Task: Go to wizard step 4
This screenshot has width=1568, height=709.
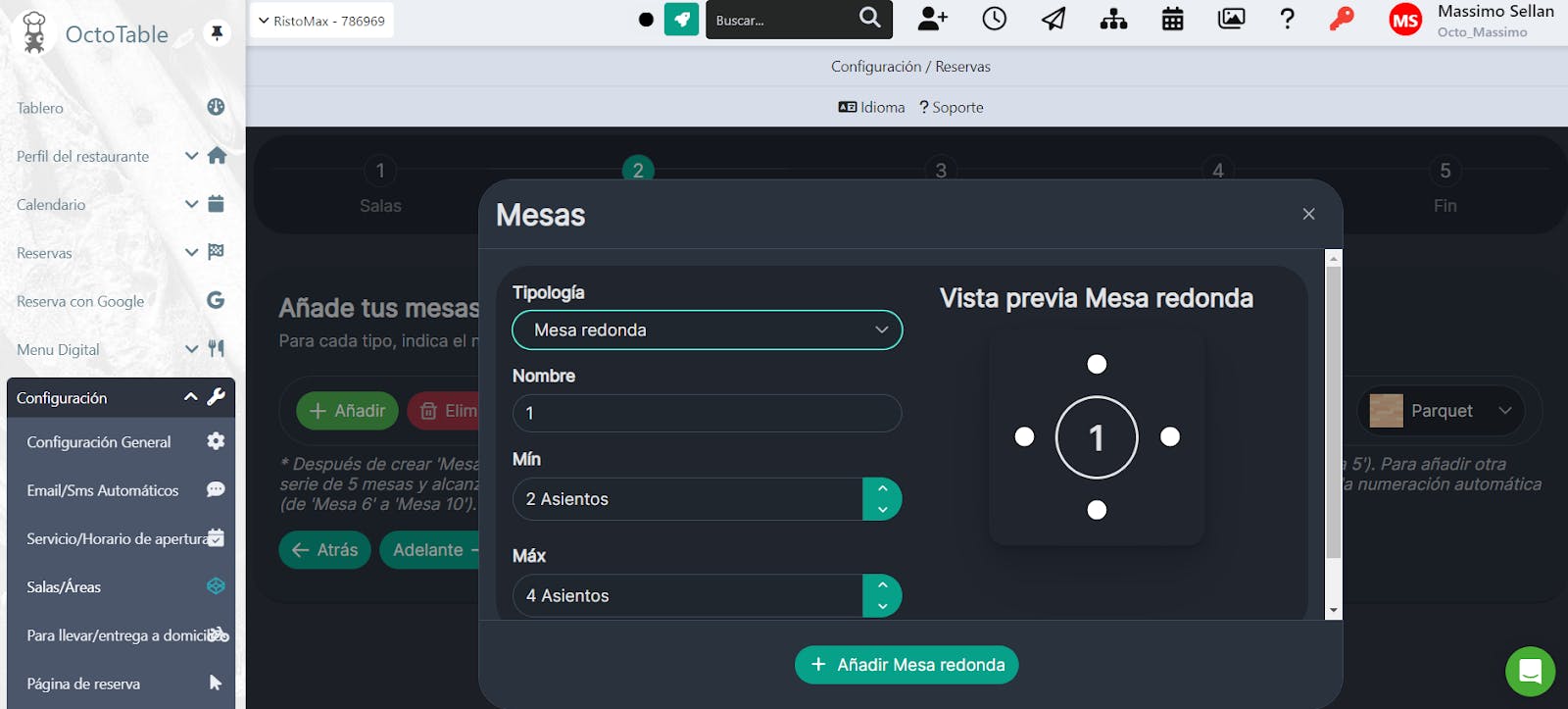Action: (1217, 170)
